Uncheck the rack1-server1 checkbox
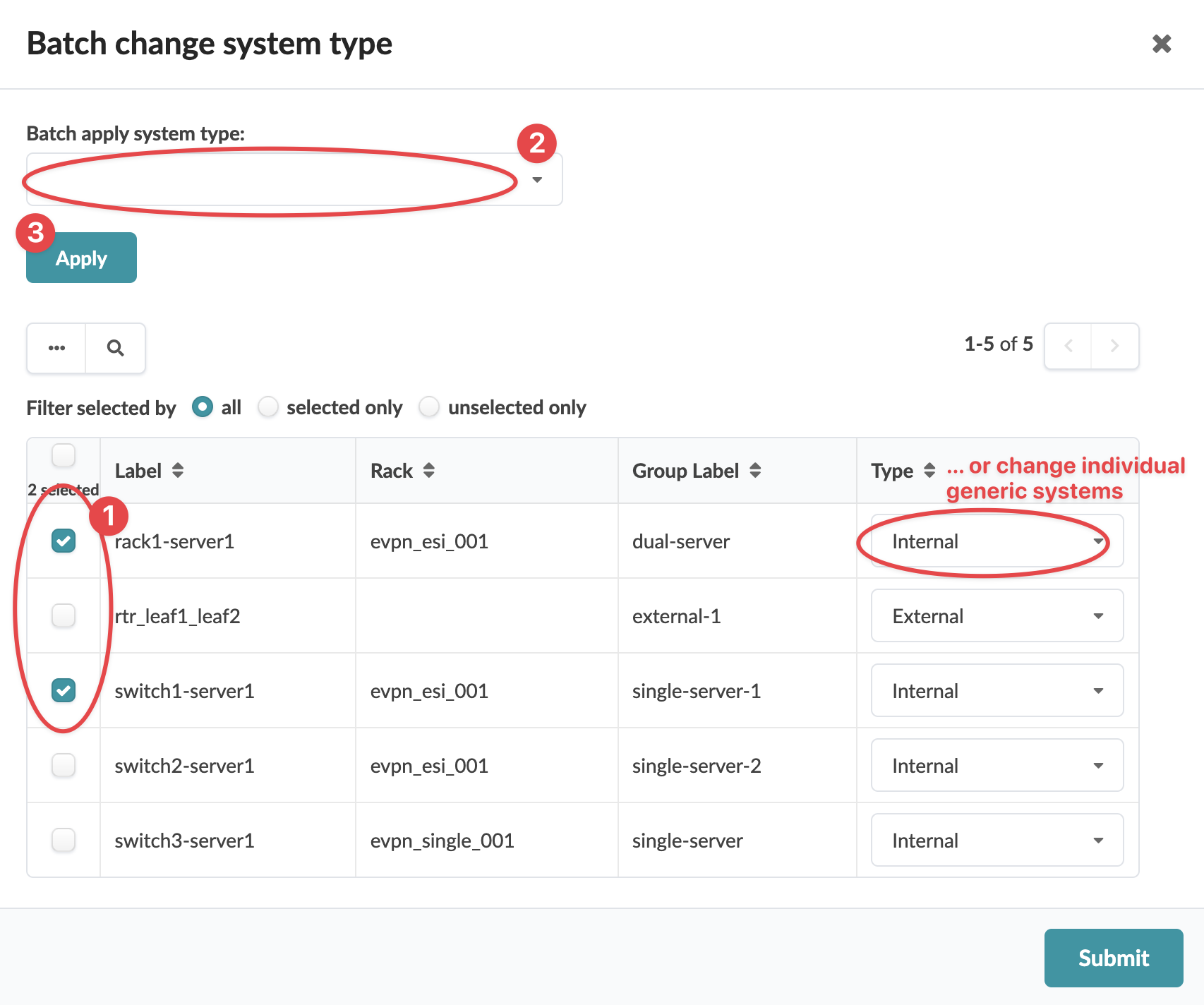Screen dimensions: 1204x1005 [x=64, y=541]
